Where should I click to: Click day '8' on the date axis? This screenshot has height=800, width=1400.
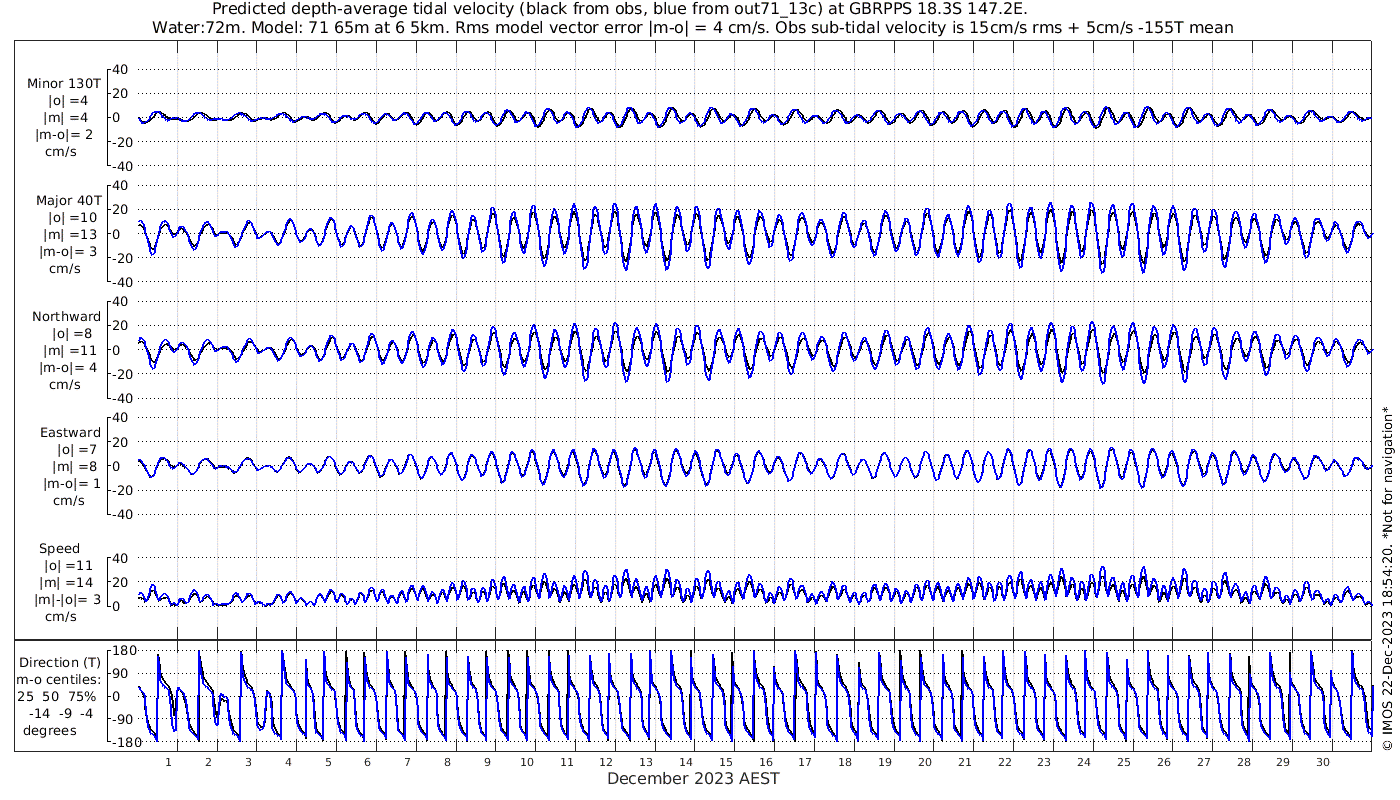(447, 762)
